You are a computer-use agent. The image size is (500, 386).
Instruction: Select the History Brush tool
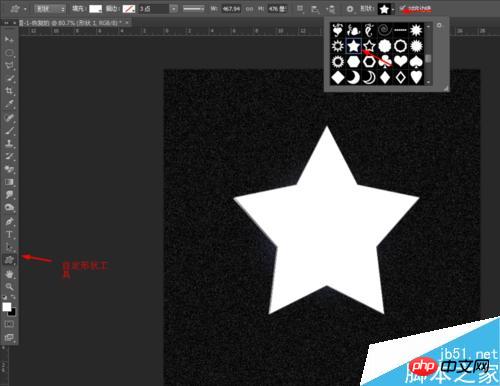9,156
